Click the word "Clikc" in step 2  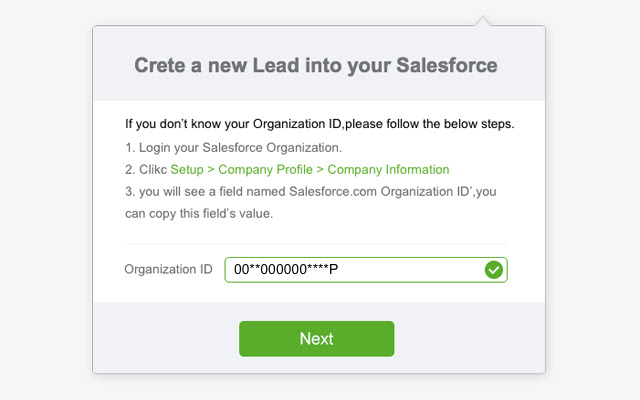click(x=153, y=169)
